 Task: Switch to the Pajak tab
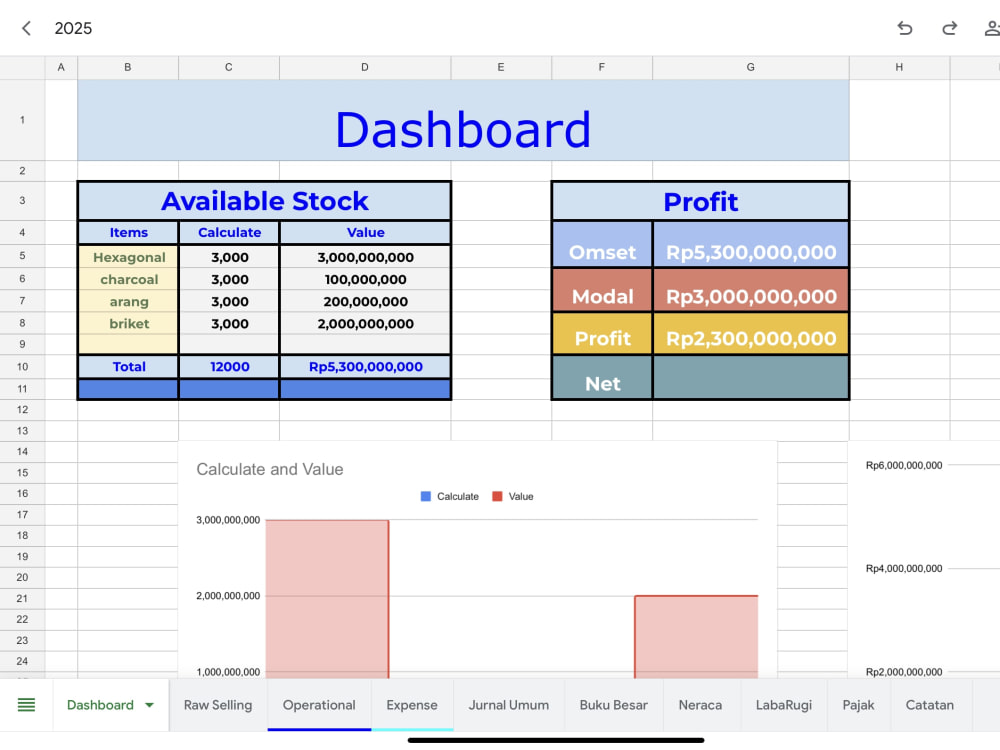[x=858, y=705]
